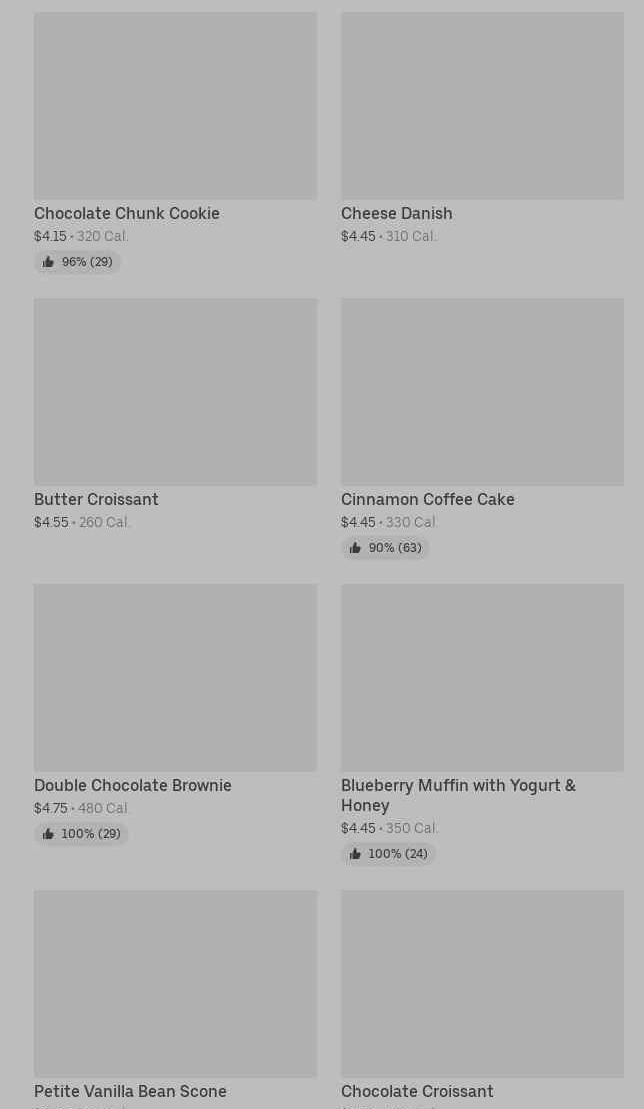Click thumbs-up icon under Blueberry Muffin
Image resolution: width=644 pixels, height=1109 pixels.
point(355,854)
